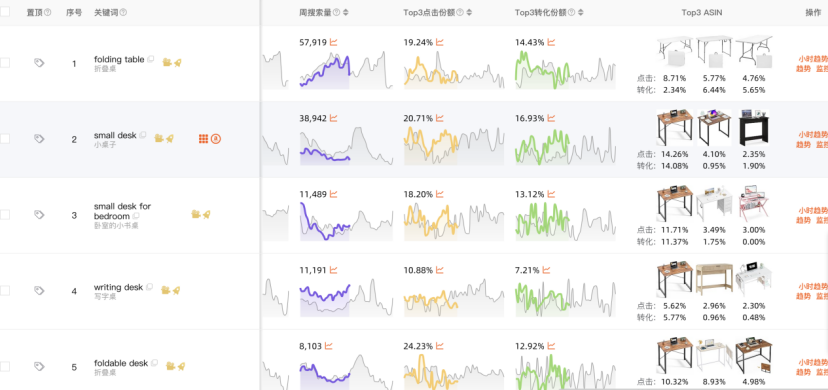Screen dimensions: 828x390
Task: Click the camera icon beside foldable desk
Action: 170,366
